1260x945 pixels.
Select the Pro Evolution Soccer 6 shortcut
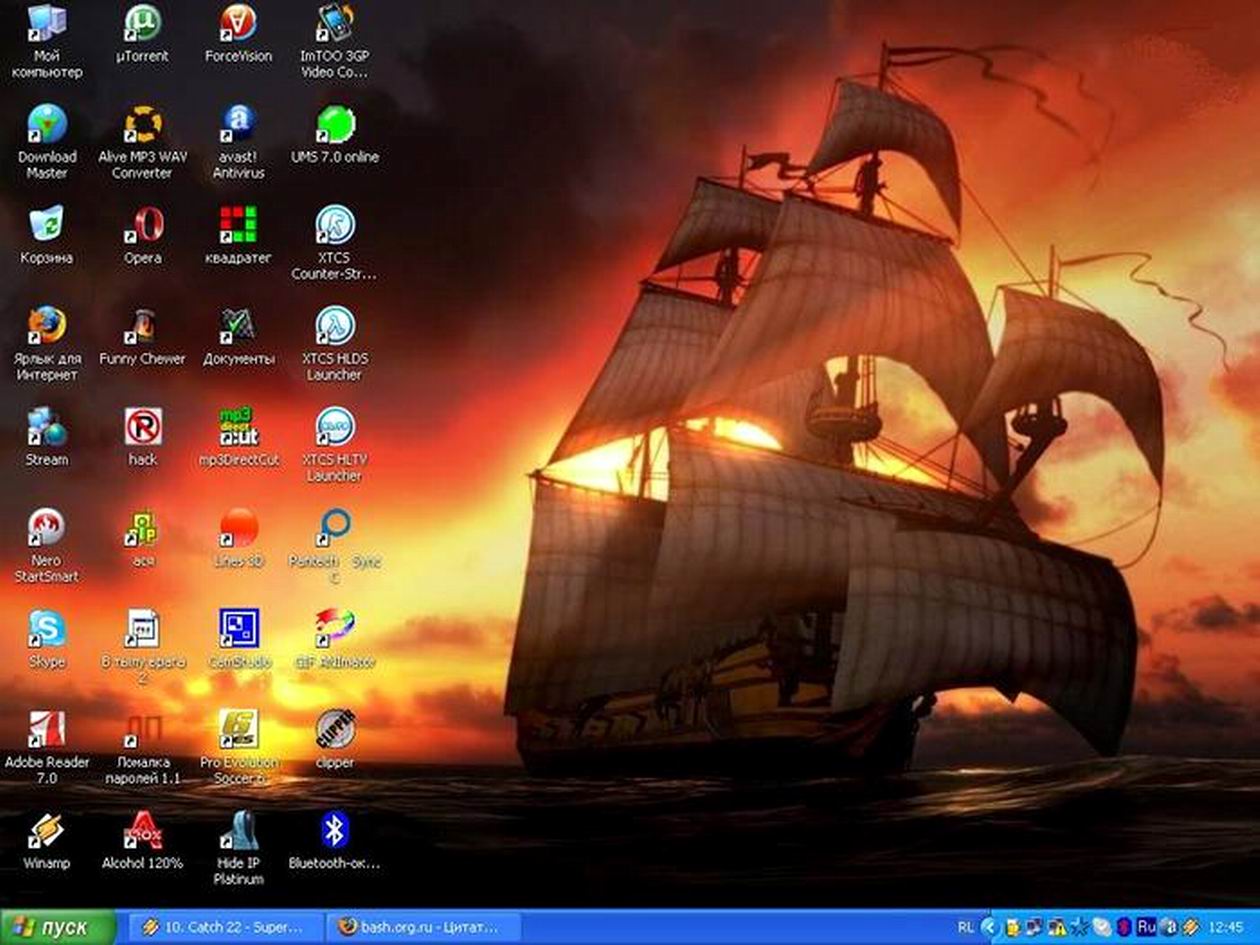point(238,731)
